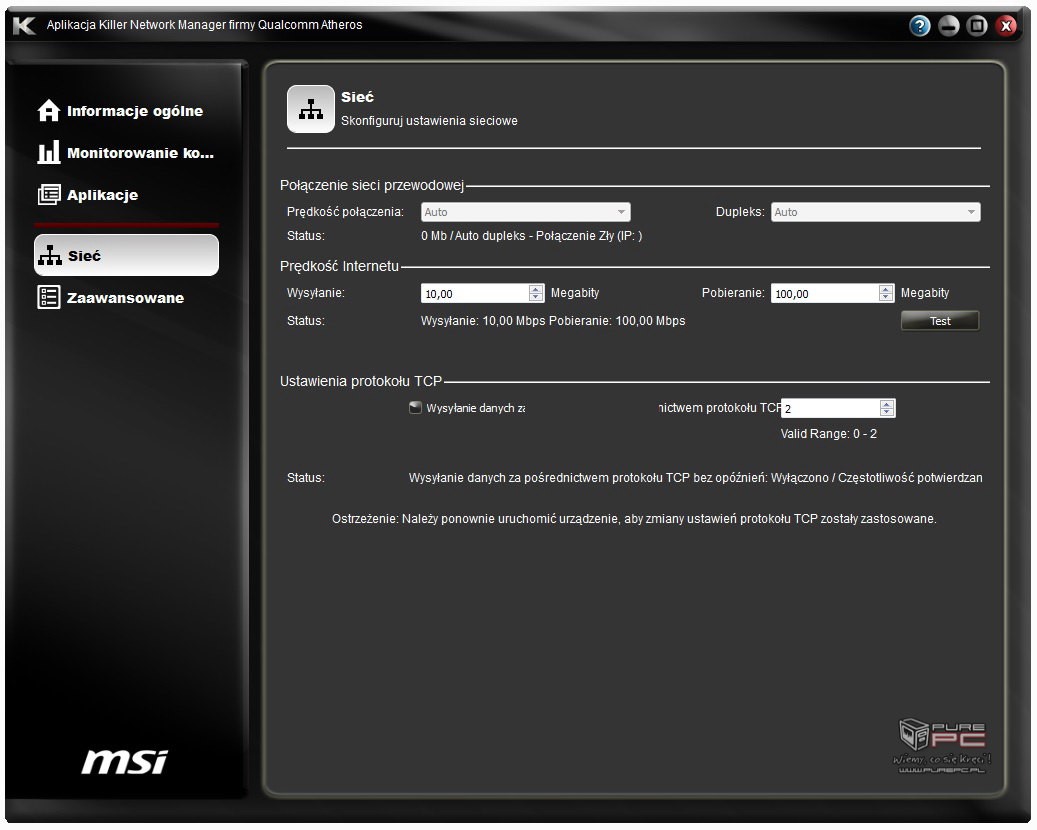This screenshot has width=1037, height=830.
Task: Click the Wysyłanie speed input field
Action: [474, 294]
